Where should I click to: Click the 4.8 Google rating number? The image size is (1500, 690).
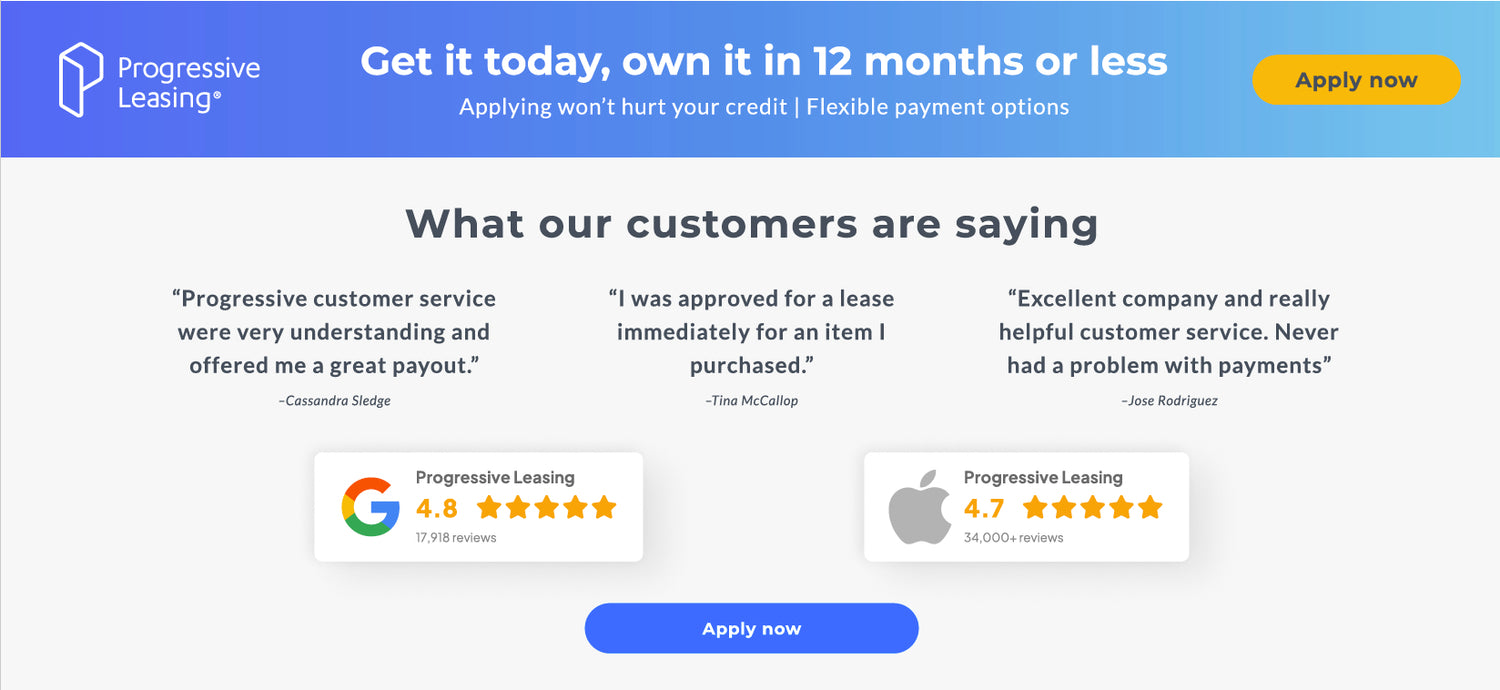pyautogui.click(x=437, y=508)
